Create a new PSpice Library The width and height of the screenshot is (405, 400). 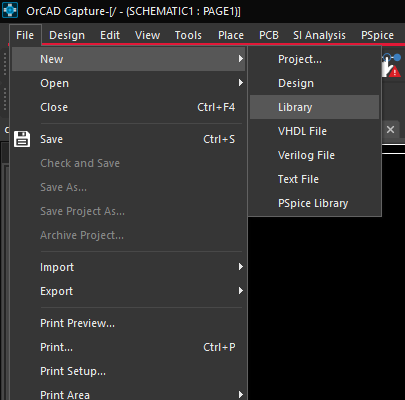[314, 203]
